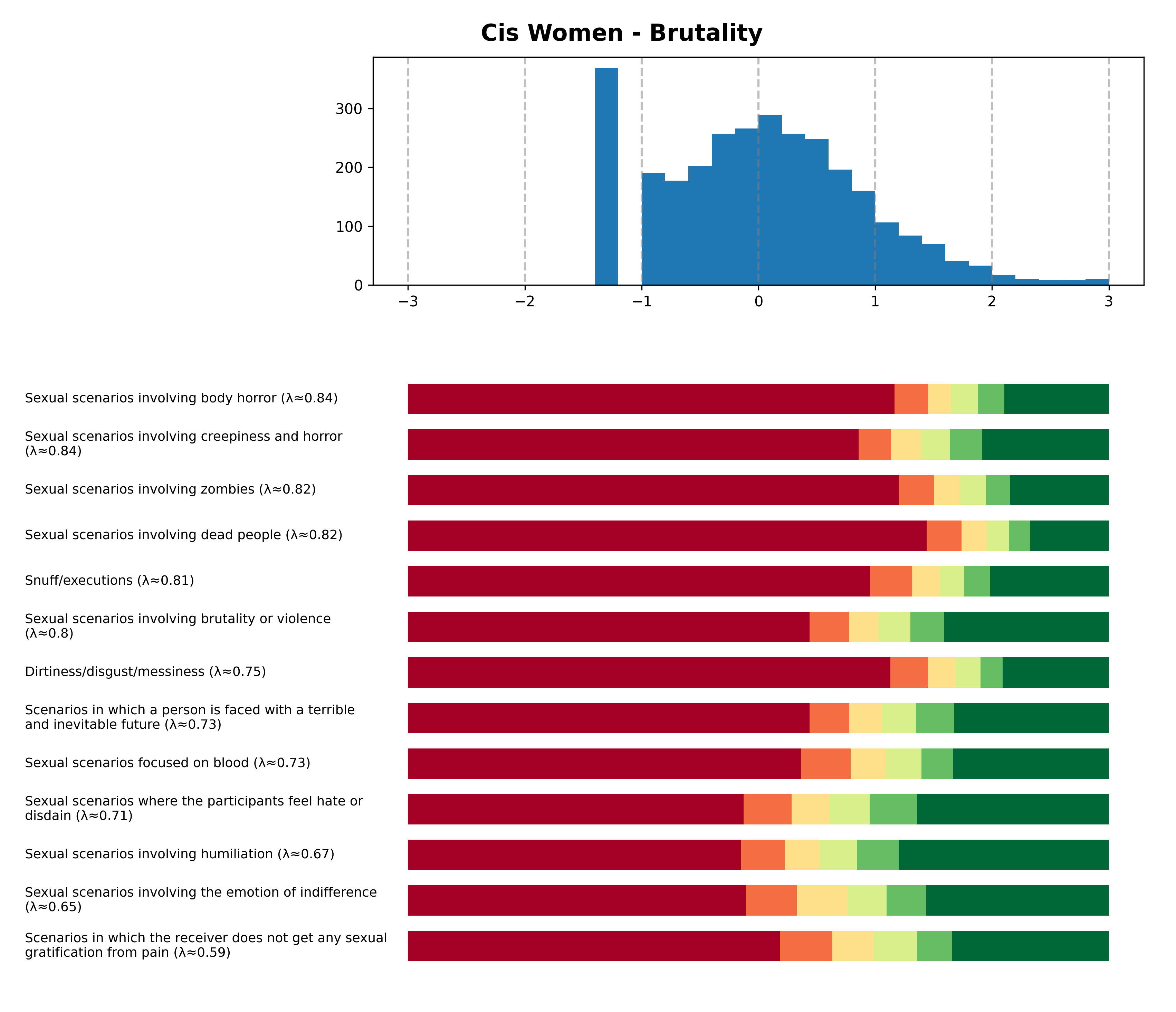Click the "Dirtiness/disgust/messiness" label

click(145, 672)
